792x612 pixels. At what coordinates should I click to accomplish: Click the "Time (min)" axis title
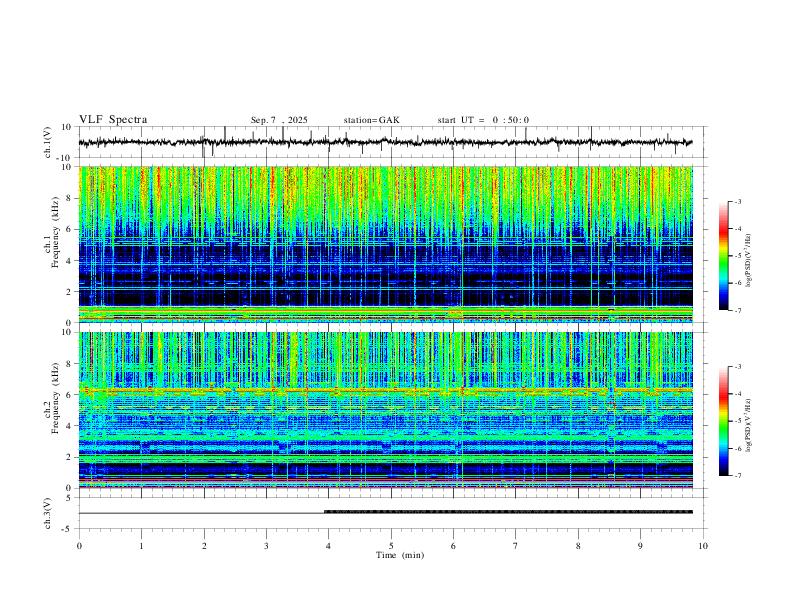(x=400, y=555)
